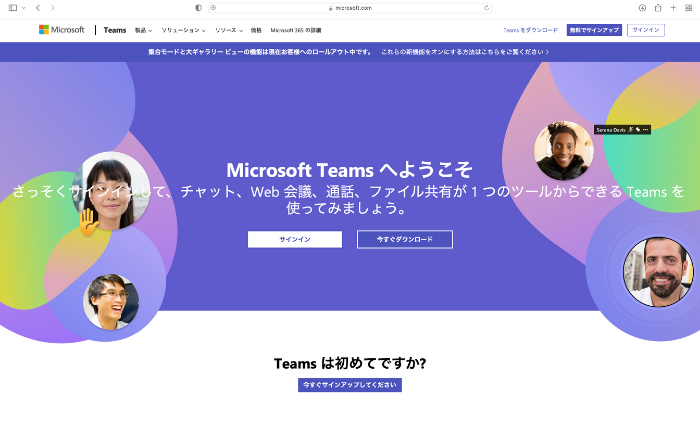The width and height of the screenshot is (700, 432).
Task: Expand the リソース menu
Action: coord(229,30)
